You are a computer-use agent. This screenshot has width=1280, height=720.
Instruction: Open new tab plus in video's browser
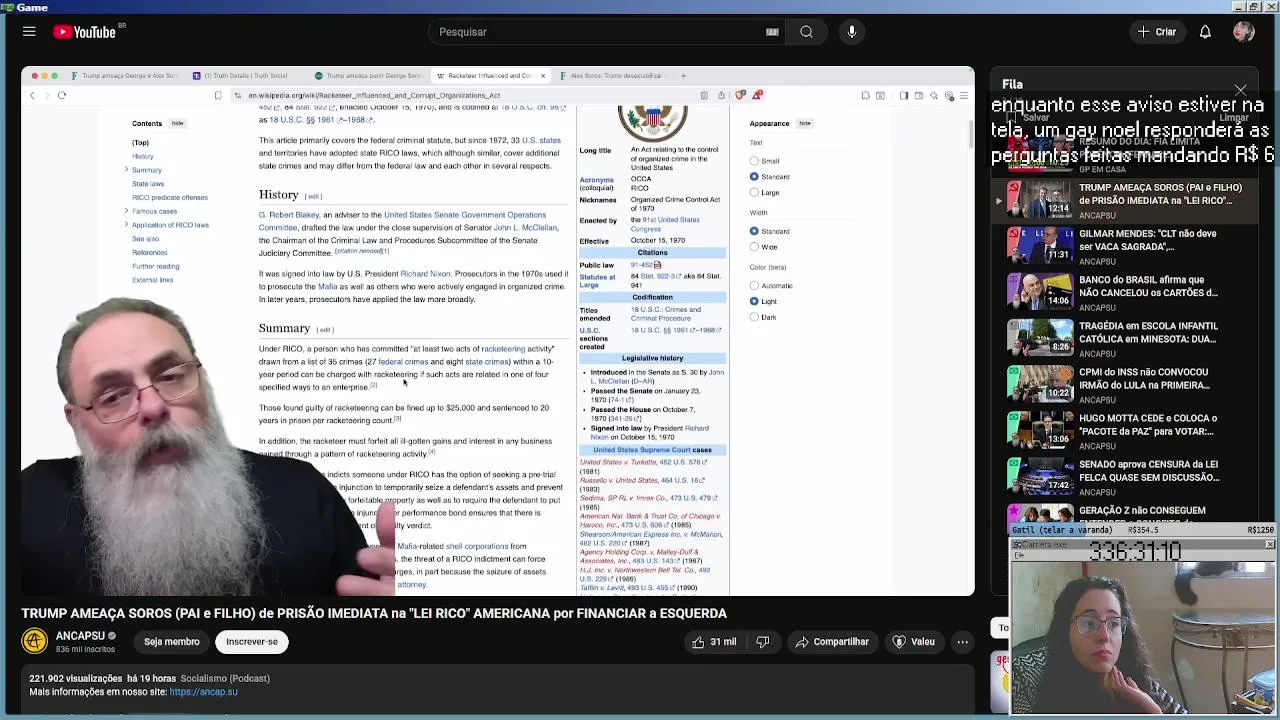tap(684, 76)
